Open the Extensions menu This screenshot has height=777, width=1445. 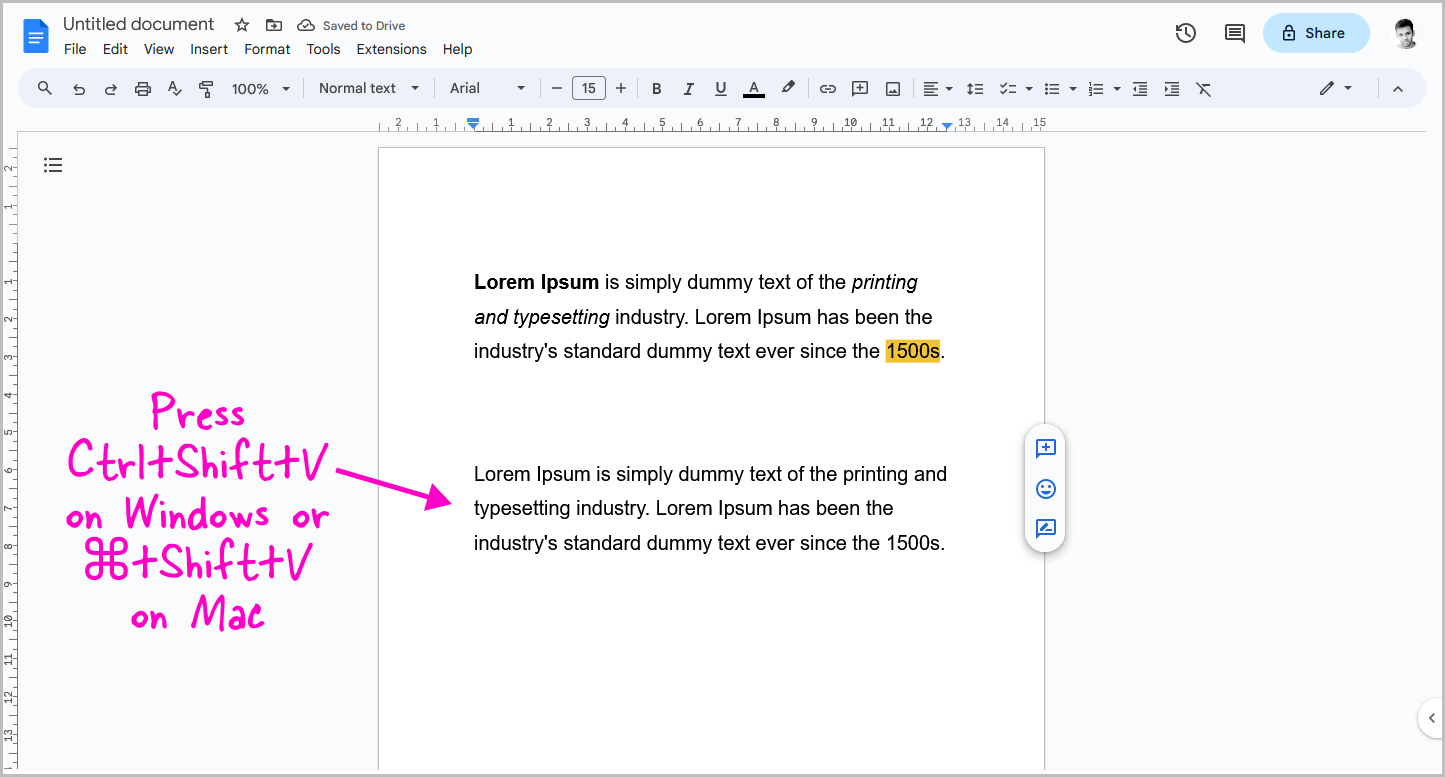point(391,49)
